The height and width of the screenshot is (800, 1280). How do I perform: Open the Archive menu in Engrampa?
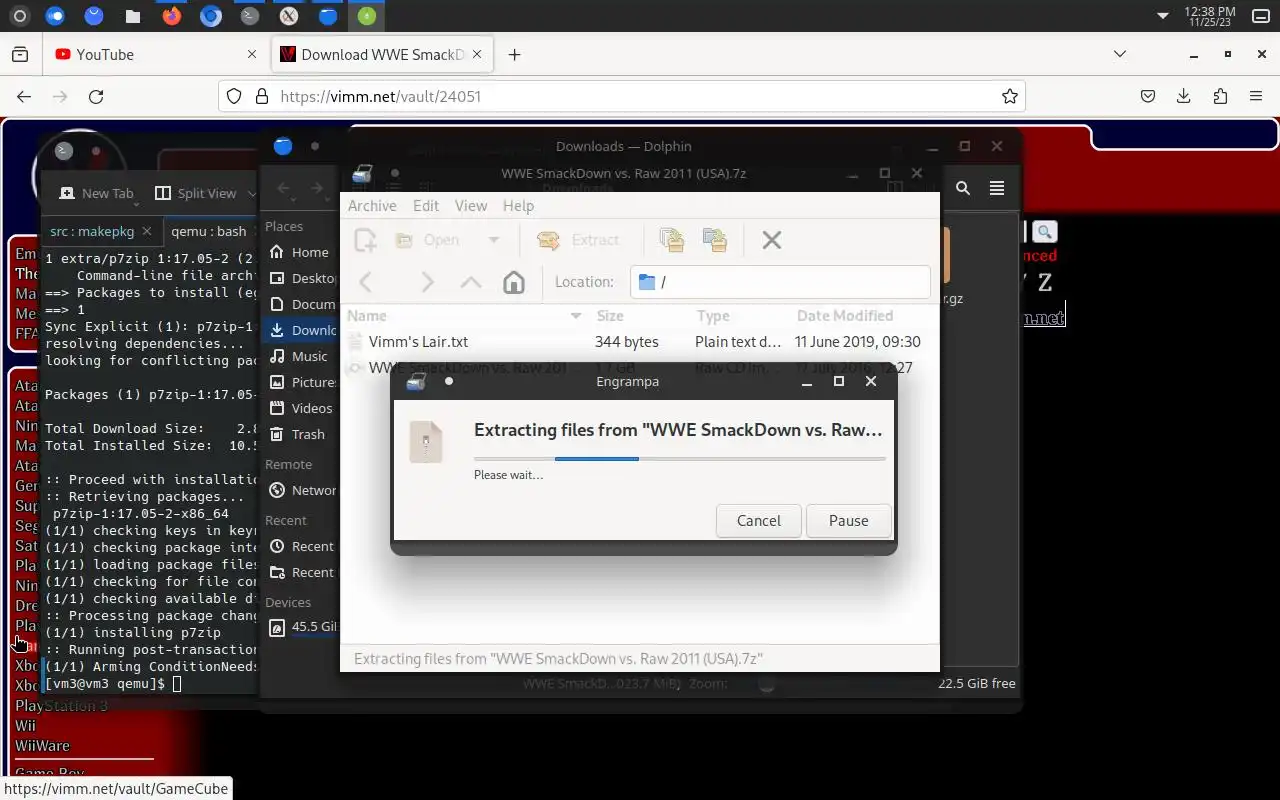(372, 205)
